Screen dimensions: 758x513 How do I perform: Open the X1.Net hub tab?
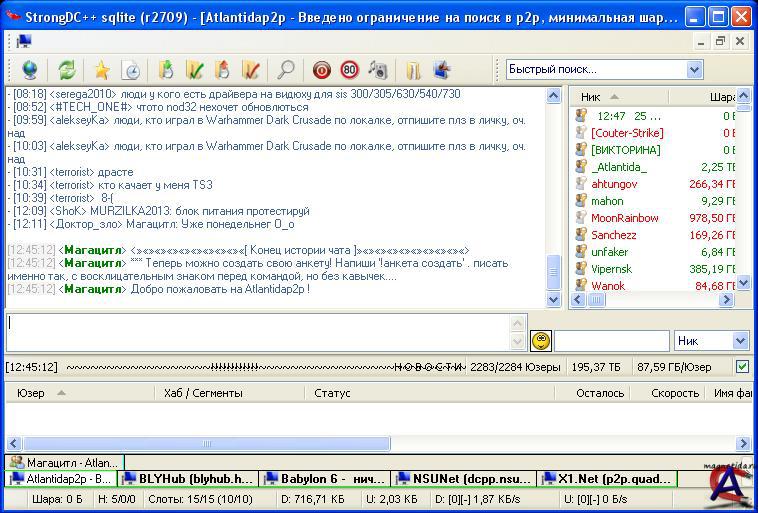point(606,479)
